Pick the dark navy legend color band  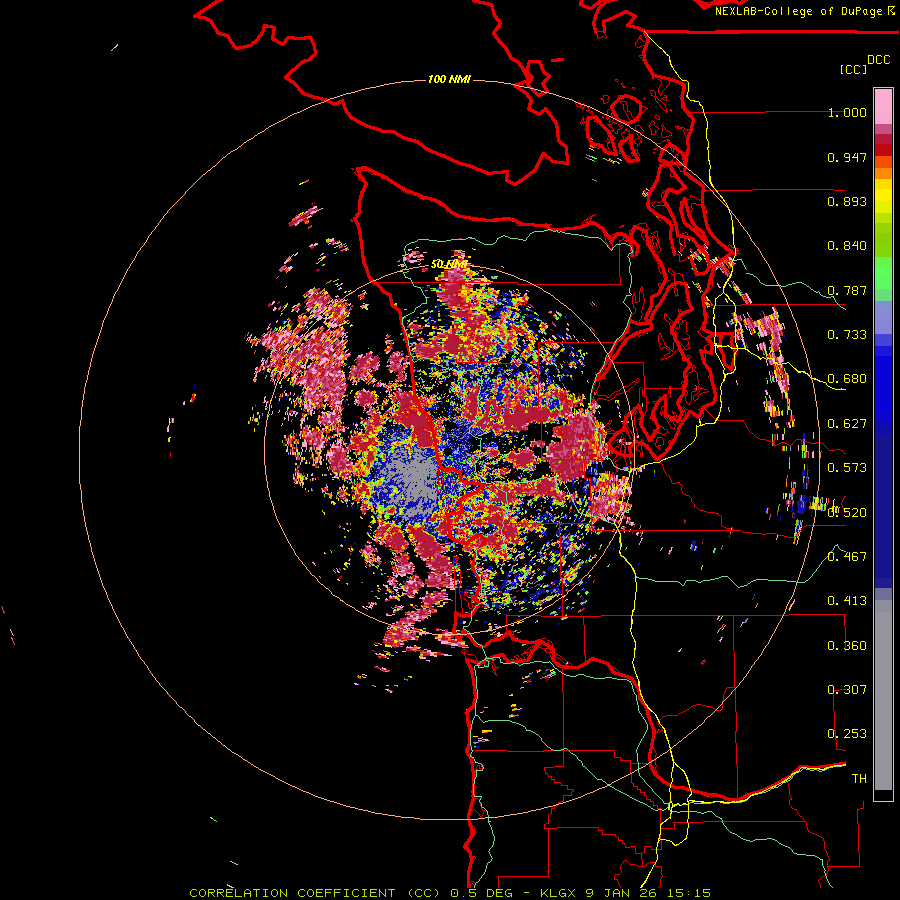[883, 505]
